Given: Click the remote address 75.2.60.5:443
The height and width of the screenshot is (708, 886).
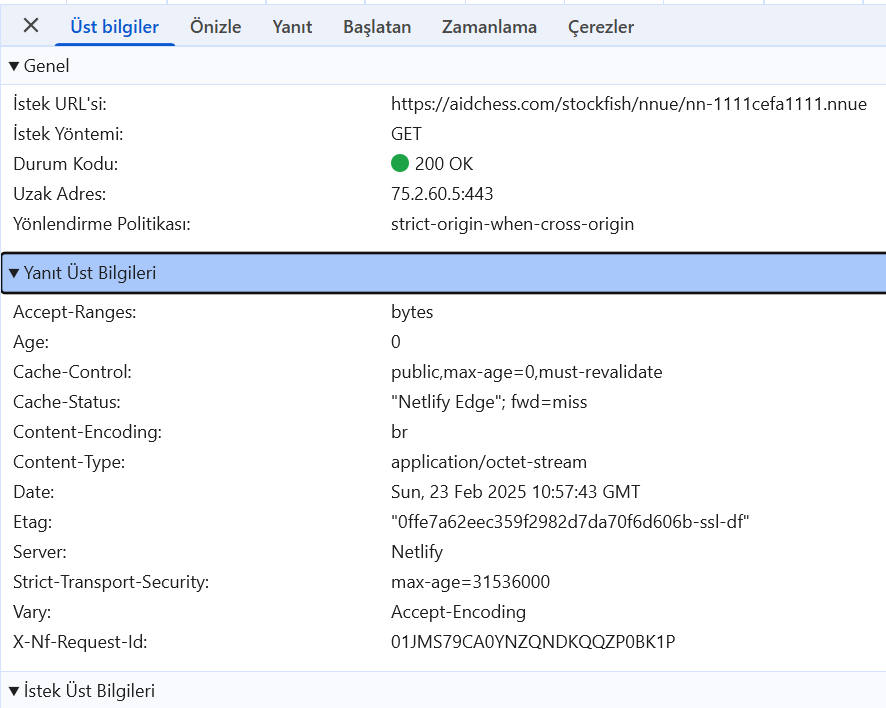Looking at the screenshot, I should tap(442, 194).
